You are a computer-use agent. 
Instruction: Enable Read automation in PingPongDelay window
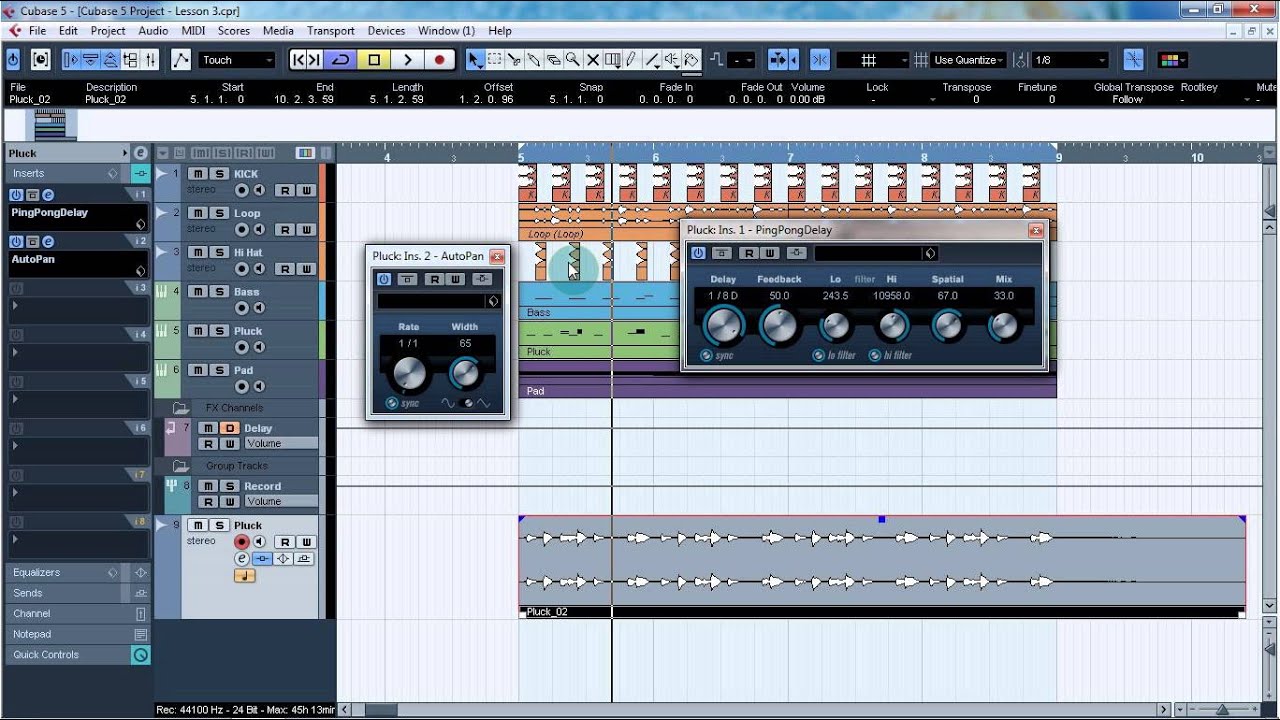[x=747, y=254]
